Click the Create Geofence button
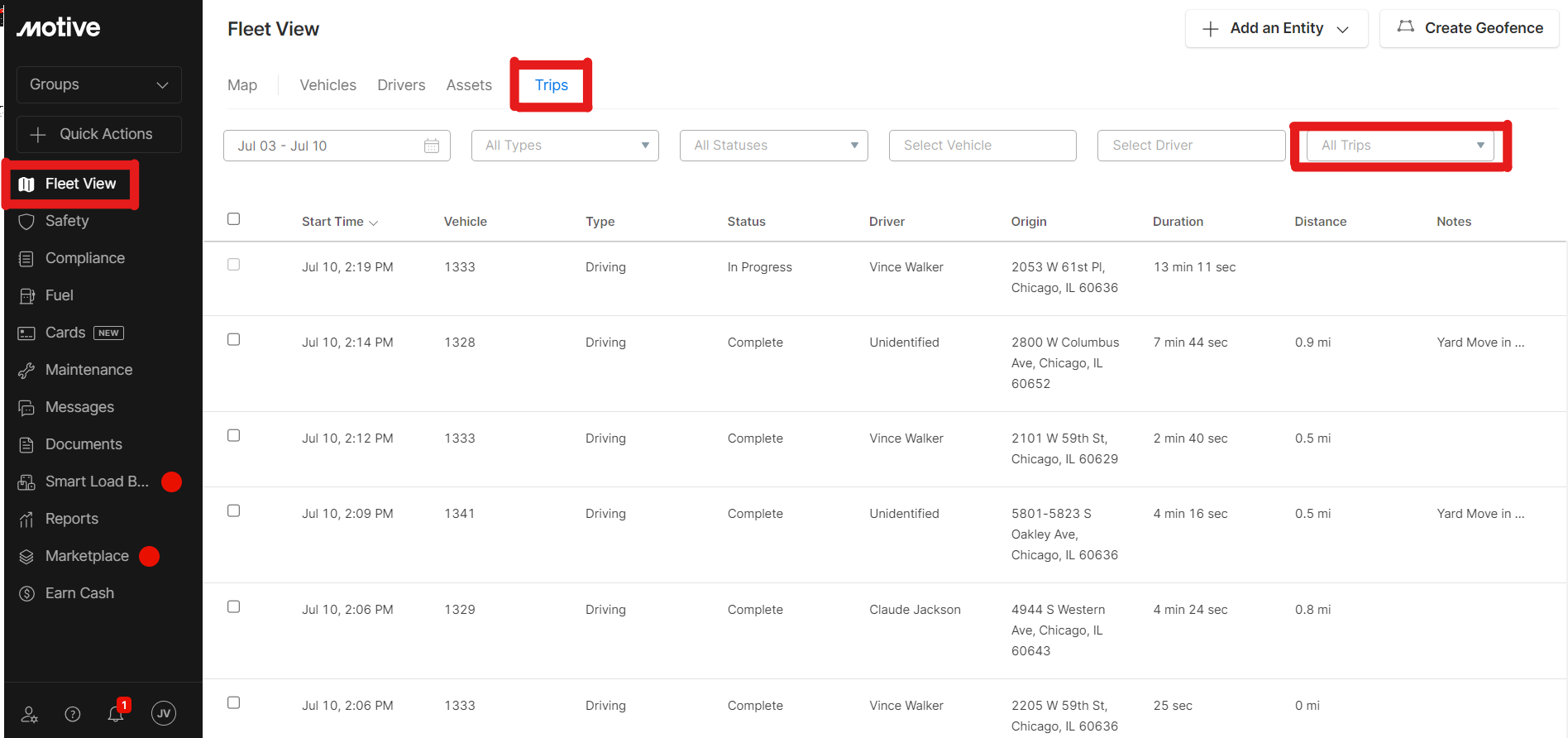1568x738 pixels. 1470,28
